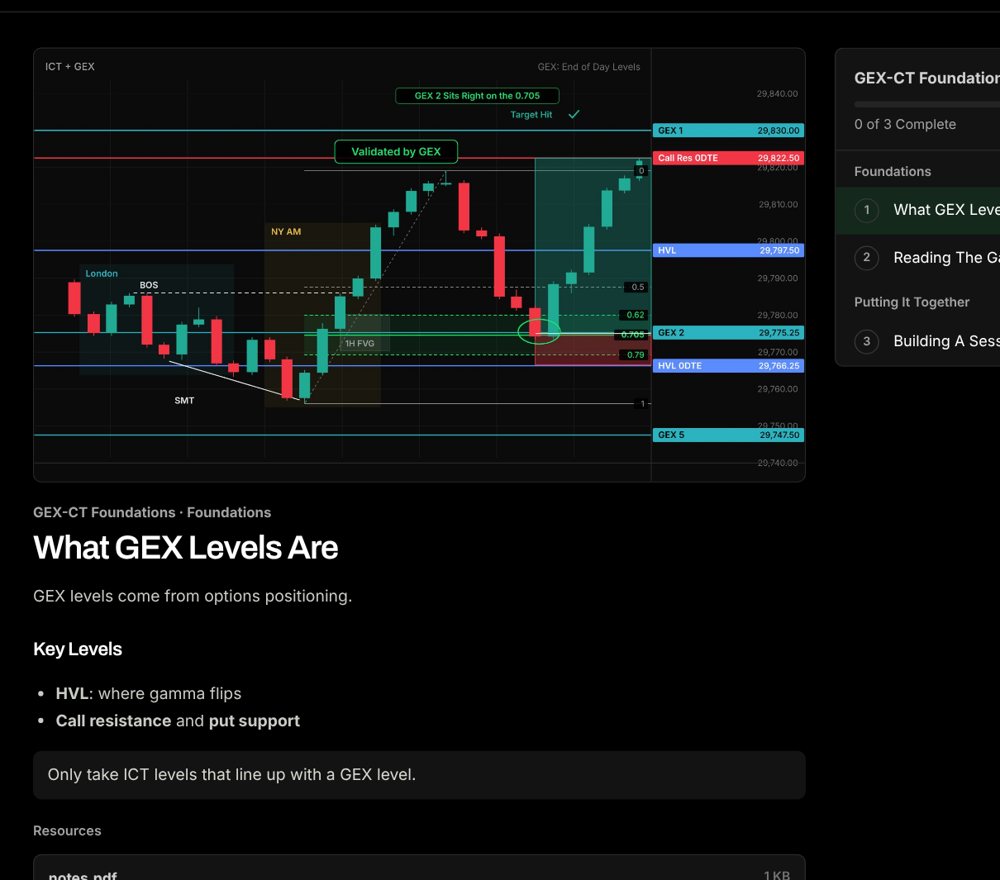The width and height of the screenshot is (1000, 880).
Task: Click the 'ICT + GEX' chart title
Action: coord(70,66)
